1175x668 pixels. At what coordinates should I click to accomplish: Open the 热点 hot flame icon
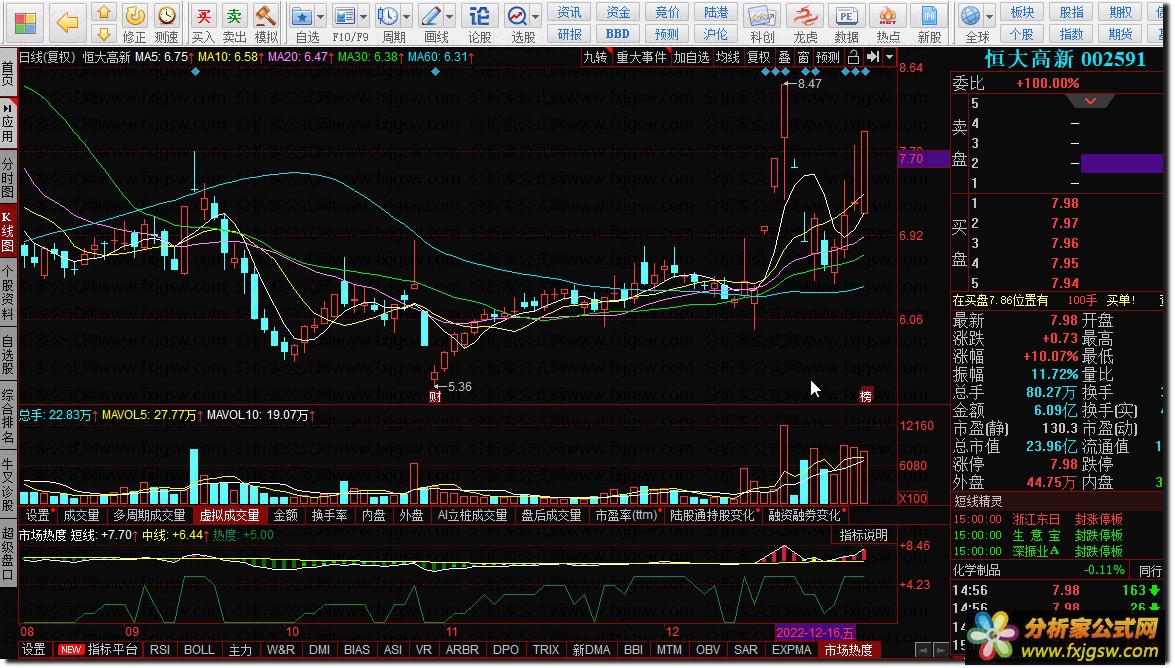888,16
